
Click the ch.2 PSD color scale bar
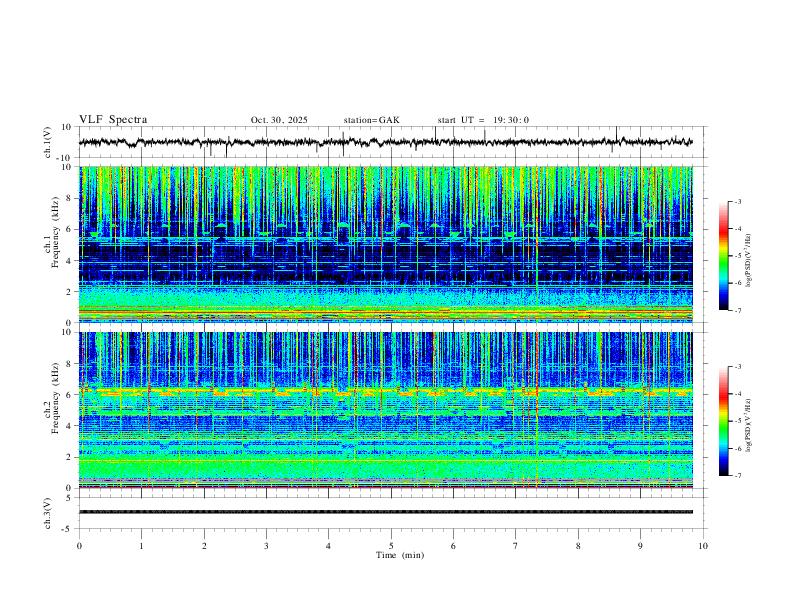(723, 421)
